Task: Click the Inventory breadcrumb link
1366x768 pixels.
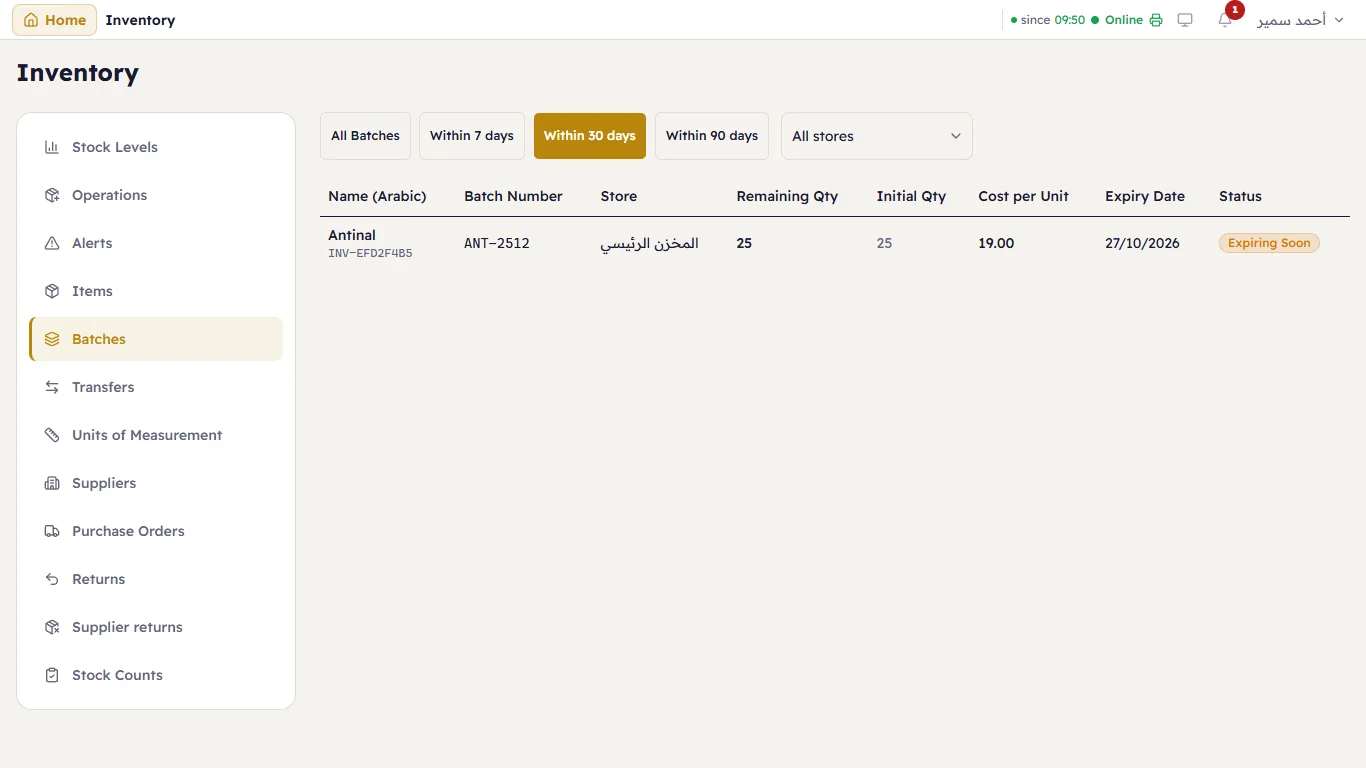Action: click(140, 20)
